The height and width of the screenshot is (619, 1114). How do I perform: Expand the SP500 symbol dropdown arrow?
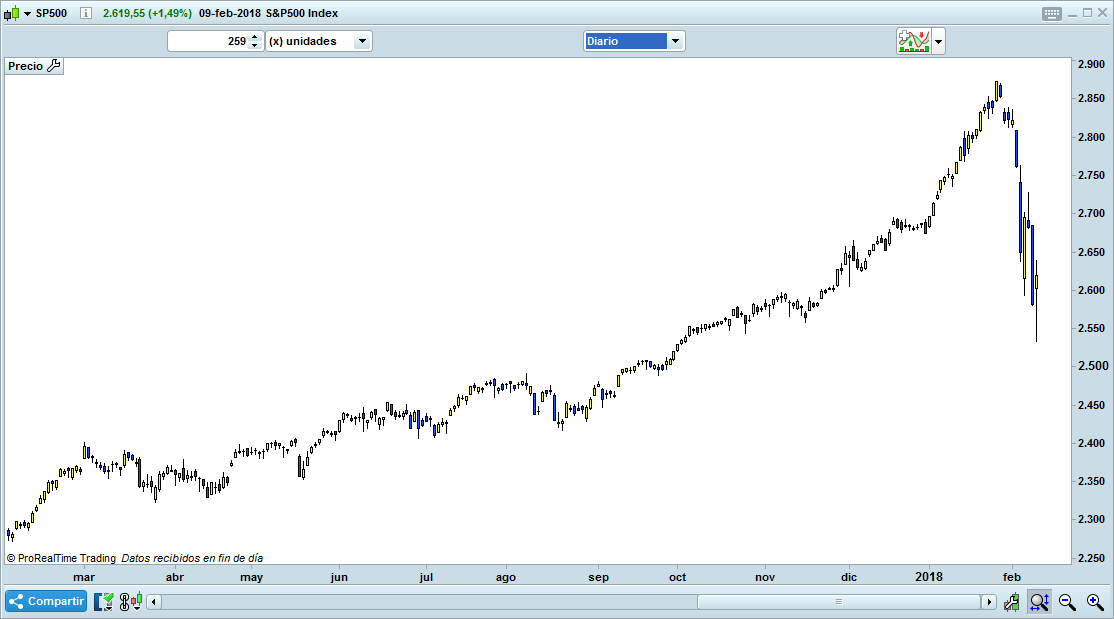pos(27,14)
